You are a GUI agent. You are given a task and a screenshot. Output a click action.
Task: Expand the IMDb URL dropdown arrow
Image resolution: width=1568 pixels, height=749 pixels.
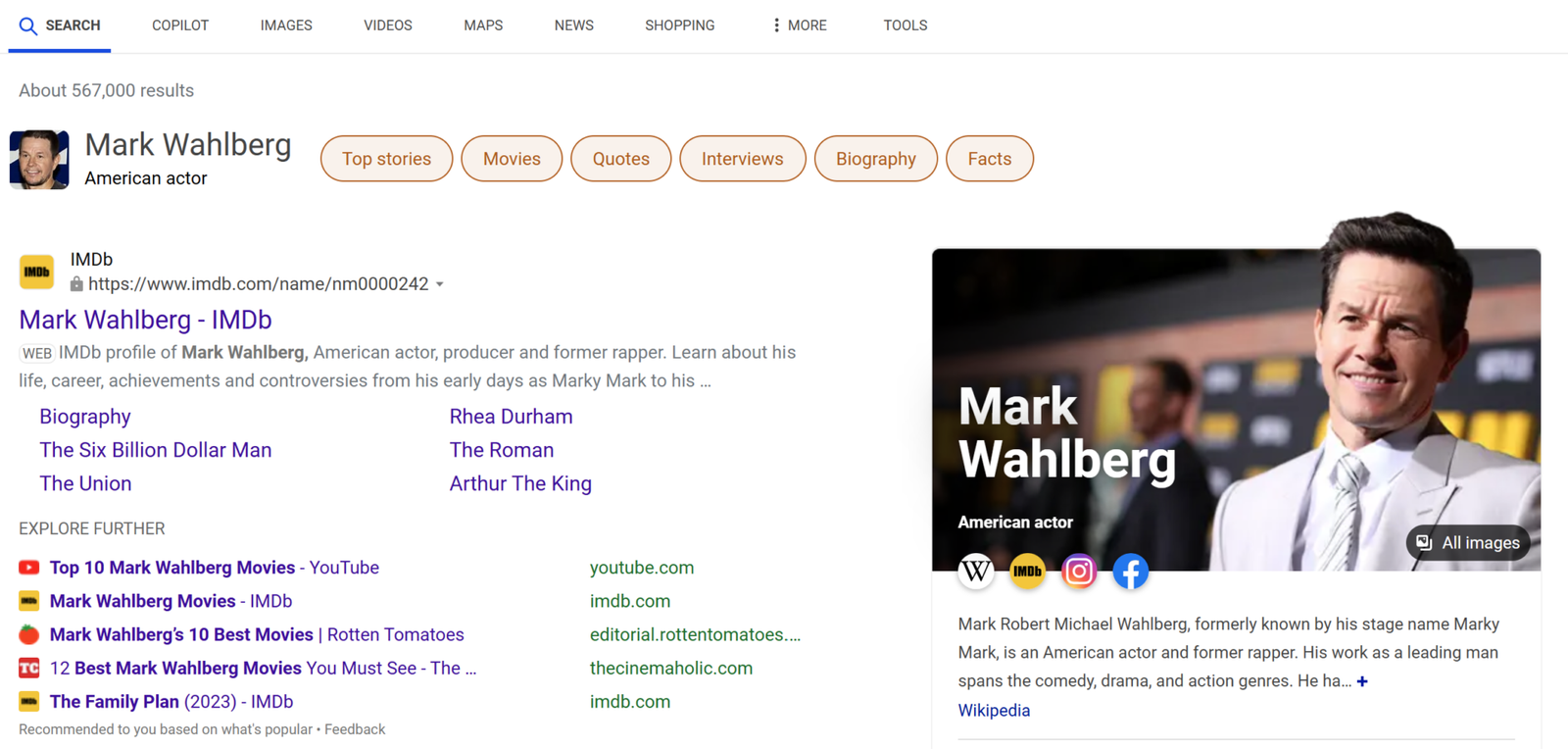click(x=440, y=284)
